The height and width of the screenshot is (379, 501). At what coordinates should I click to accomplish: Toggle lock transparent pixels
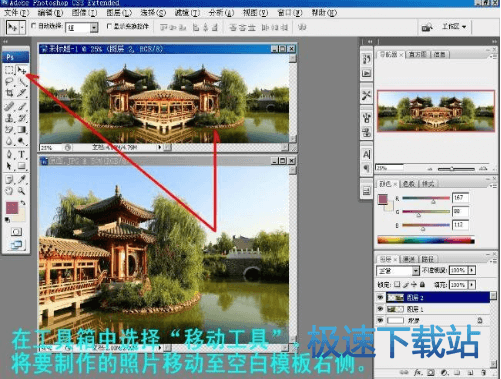pos(397,284)
